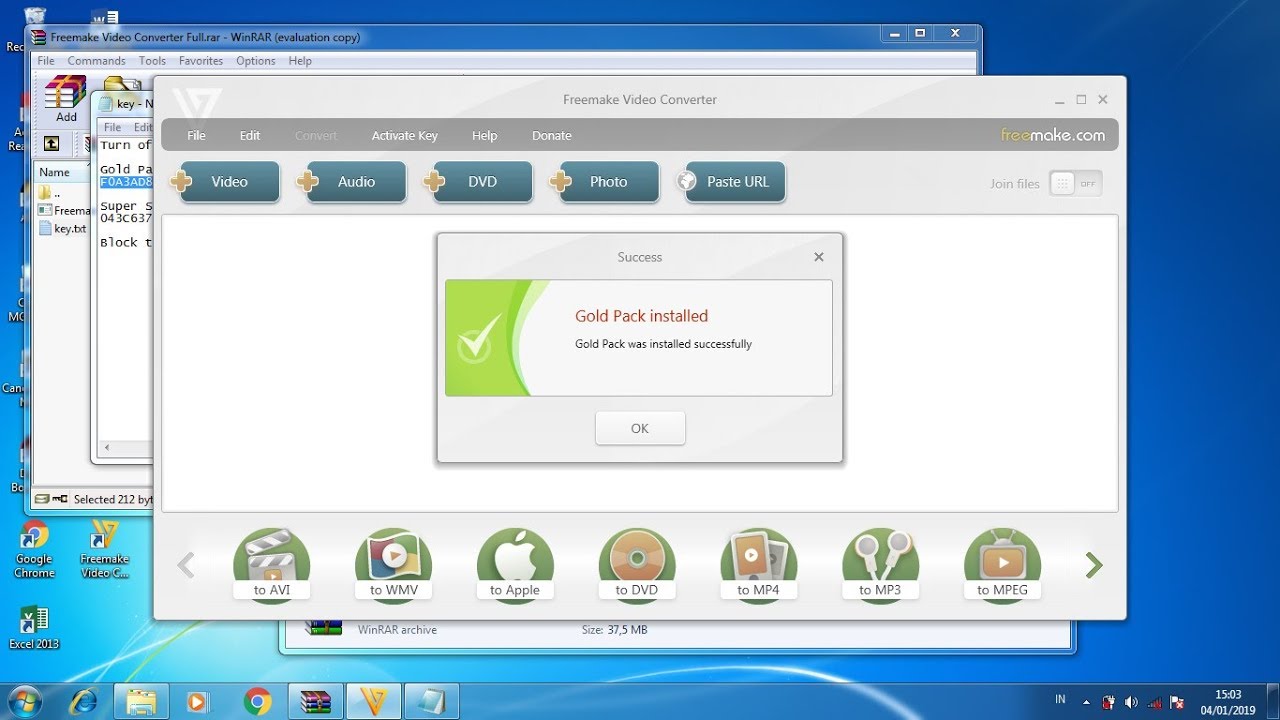The image size is (1280, 720).
Task: Choose the 'to MP3' conversion preset
Action: click(879, 565)
